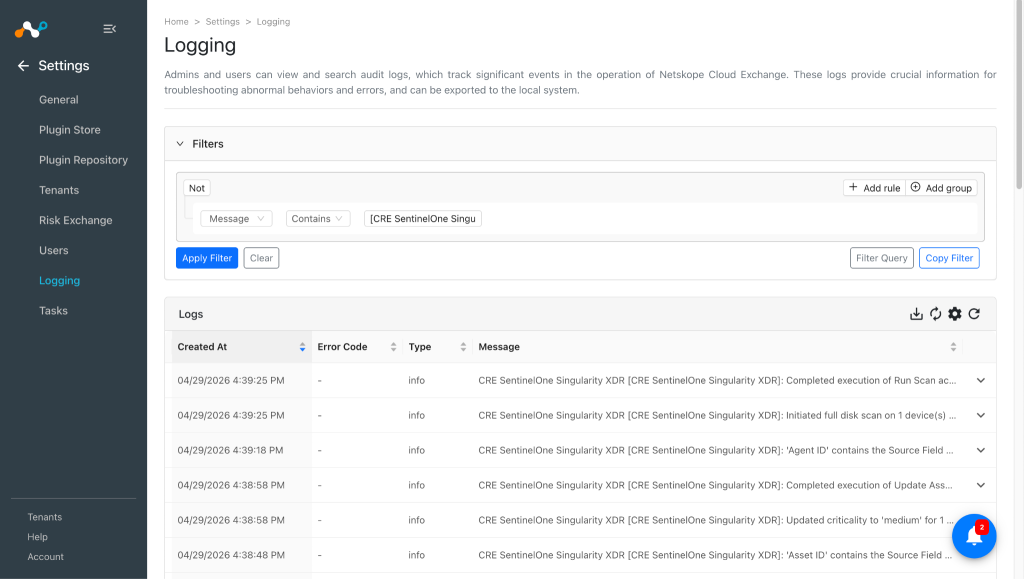This screenshot has width=1024, height=579.
Task: Go back using the Settings arrow icon
Action: [x=24, y=66]
